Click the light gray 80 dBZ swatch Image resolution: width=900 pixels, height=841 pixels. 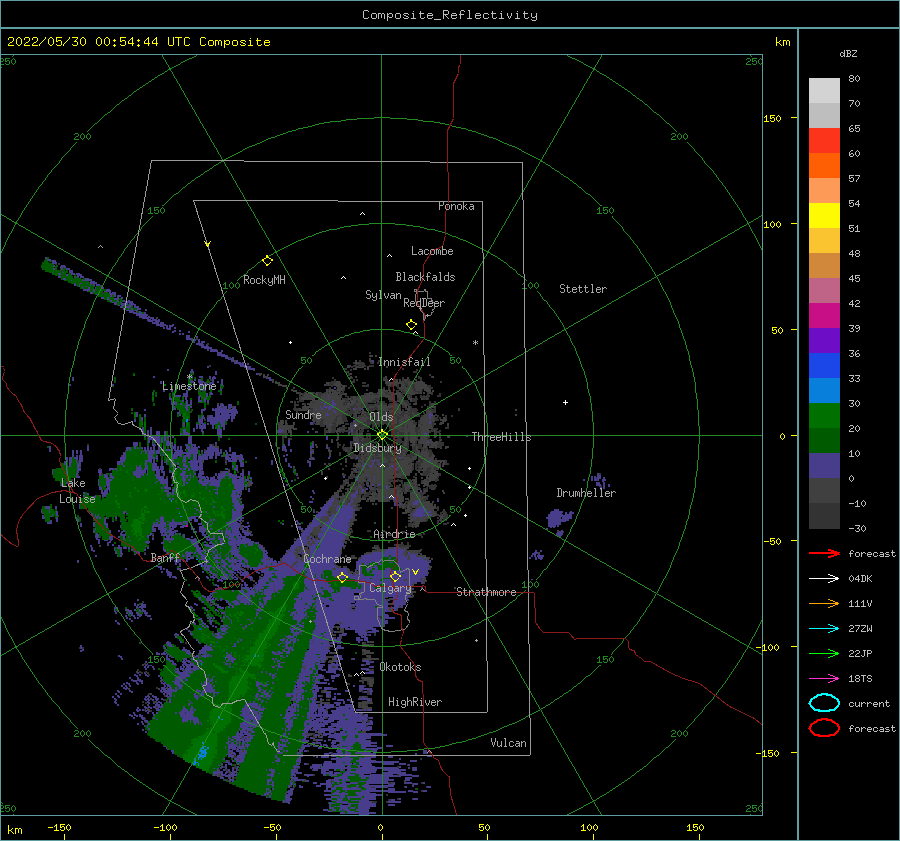tap(824, 90)
